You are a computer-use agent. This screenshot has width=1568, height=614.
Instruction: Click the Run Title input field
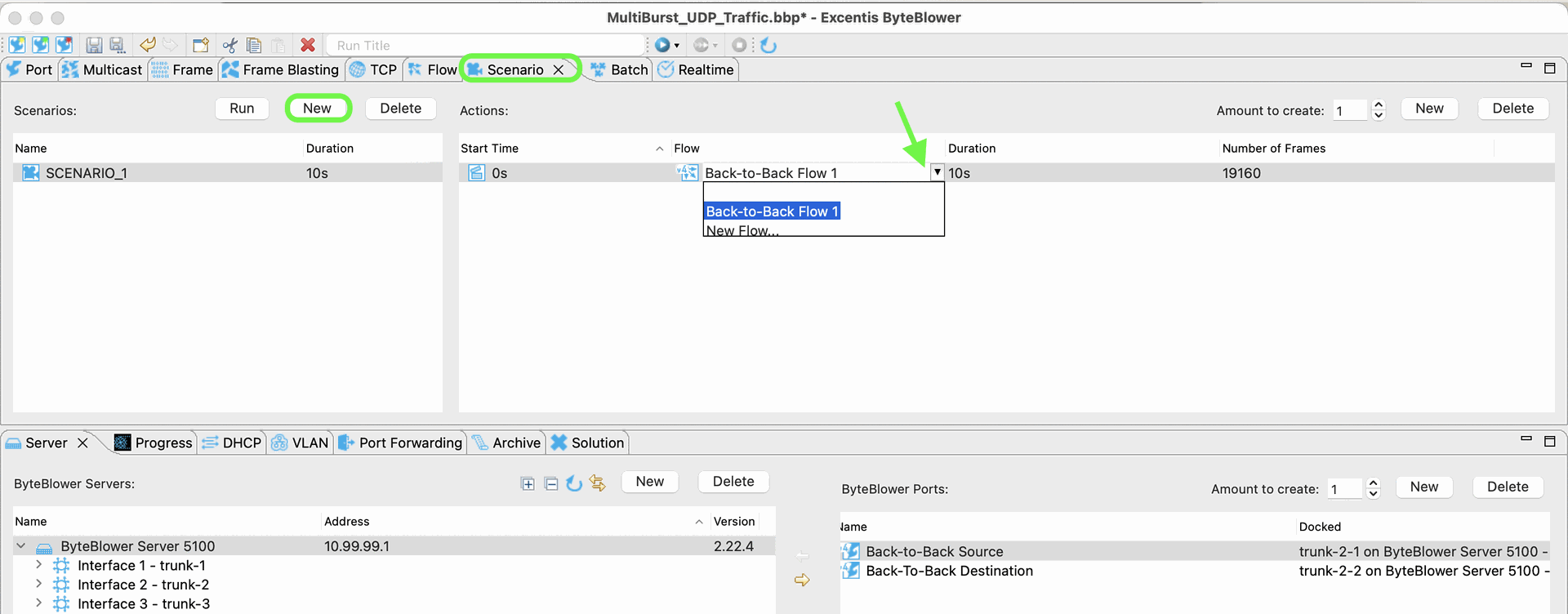point(486,45)
